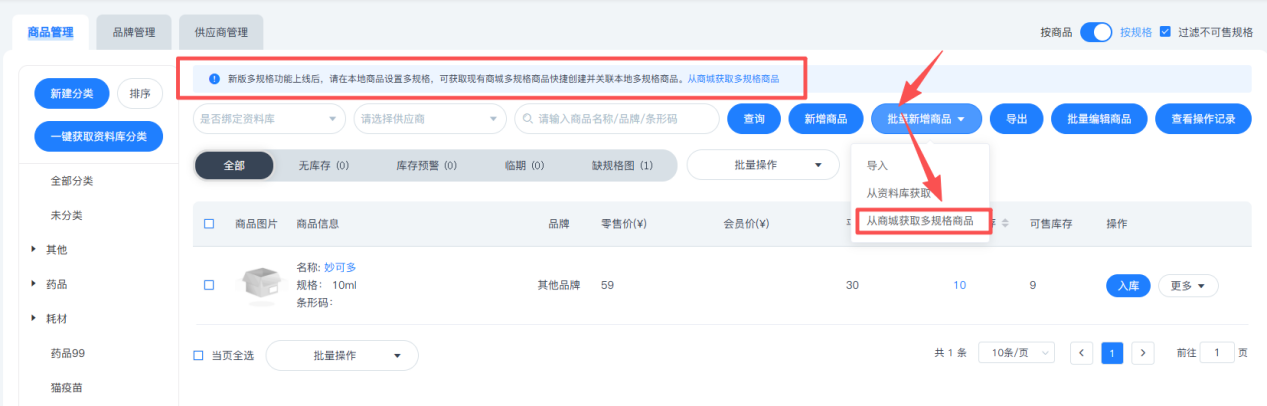Viewport: 1267px width, 406px height.
Task: Open 请选择供应商 dropdown
Action: click(x=429, y=119)
